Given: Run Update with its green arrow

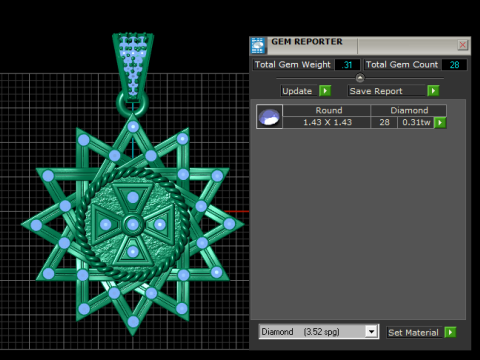Looking at the screenshot, I should [325, 91].
